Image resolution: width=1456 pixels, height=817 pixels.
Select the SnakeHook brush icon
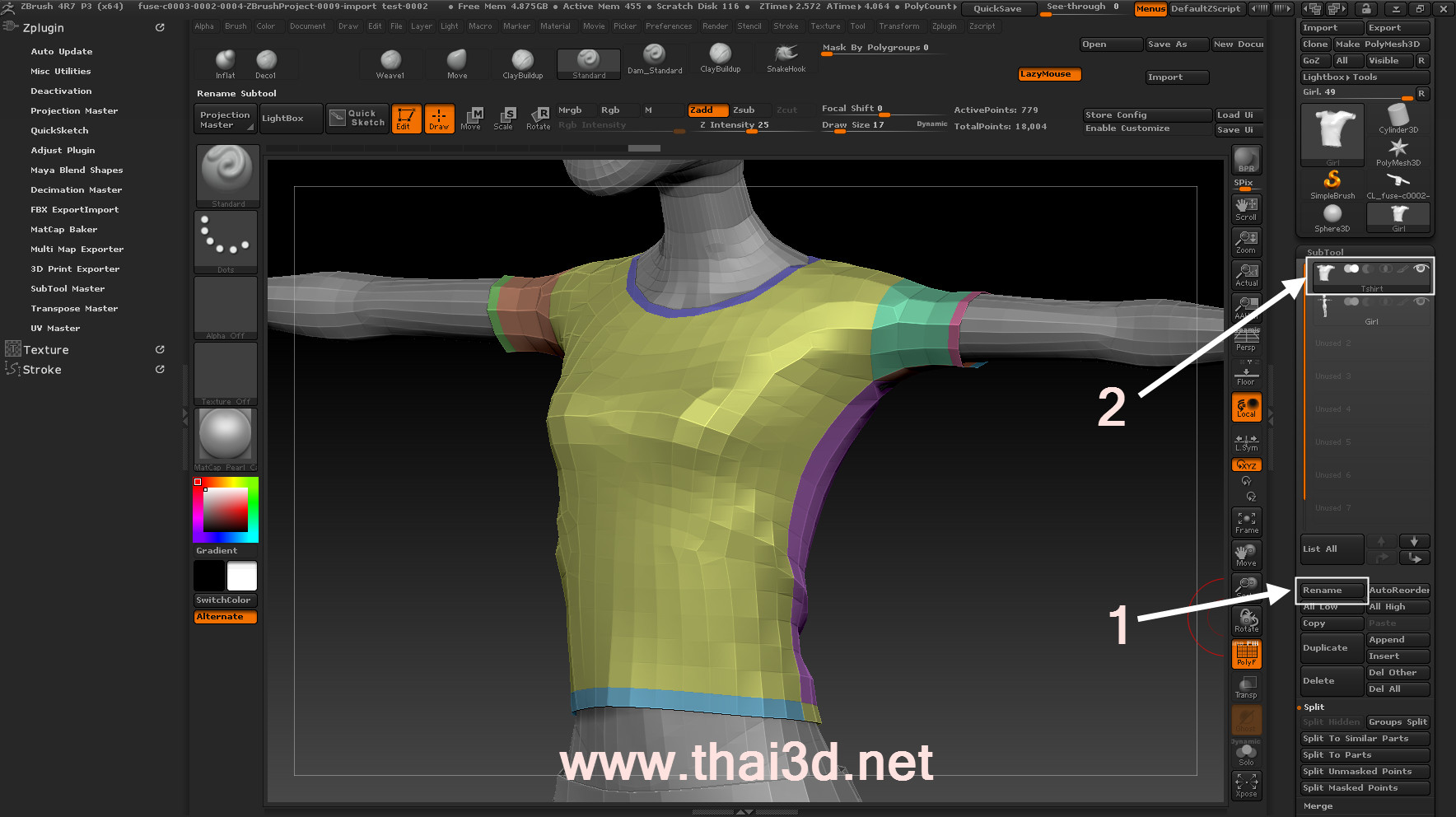[x=786, y=57]
